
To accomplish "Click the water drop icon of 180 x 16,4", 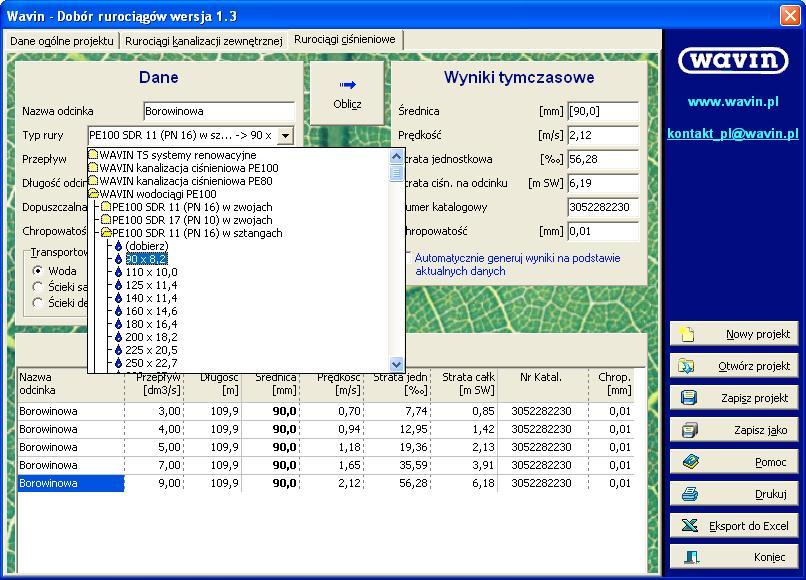I will tap(118, 324).
